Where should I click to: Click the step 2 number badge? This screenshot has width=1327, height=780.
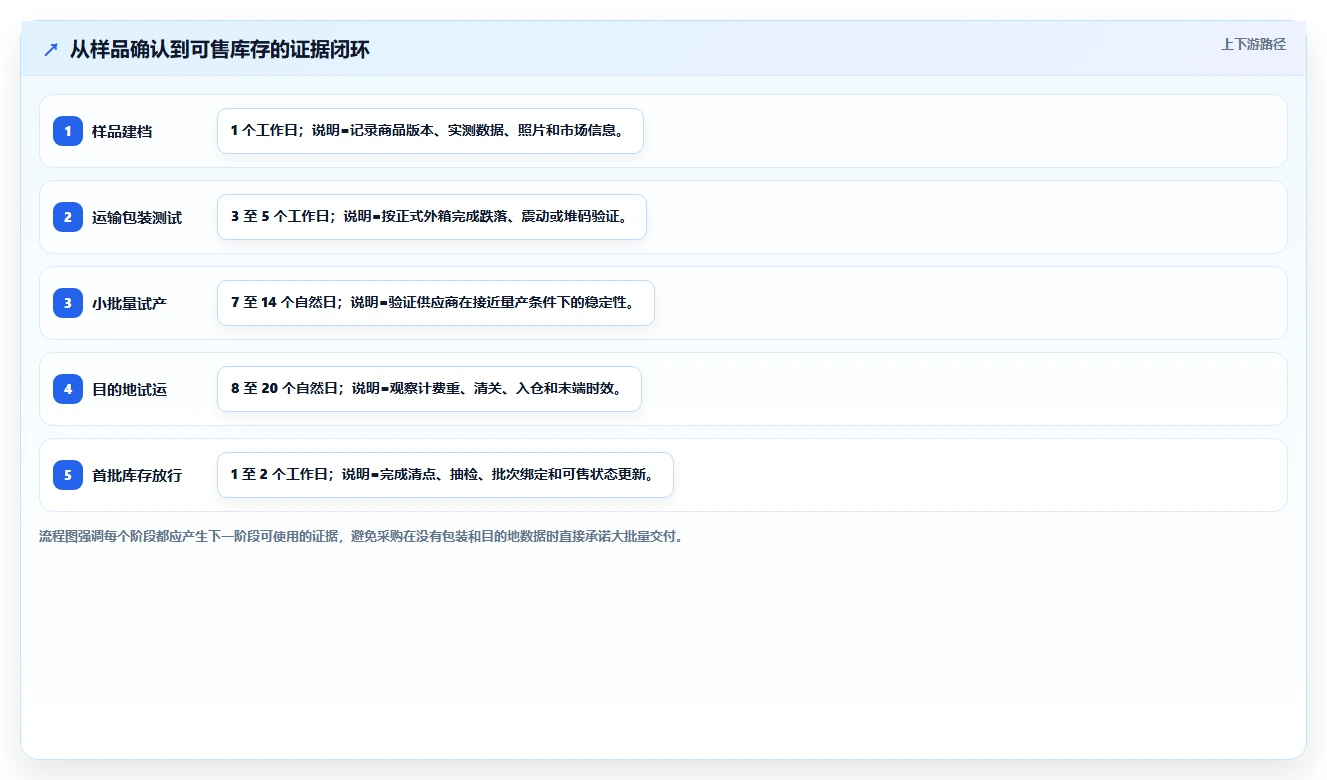coord(68,217)
